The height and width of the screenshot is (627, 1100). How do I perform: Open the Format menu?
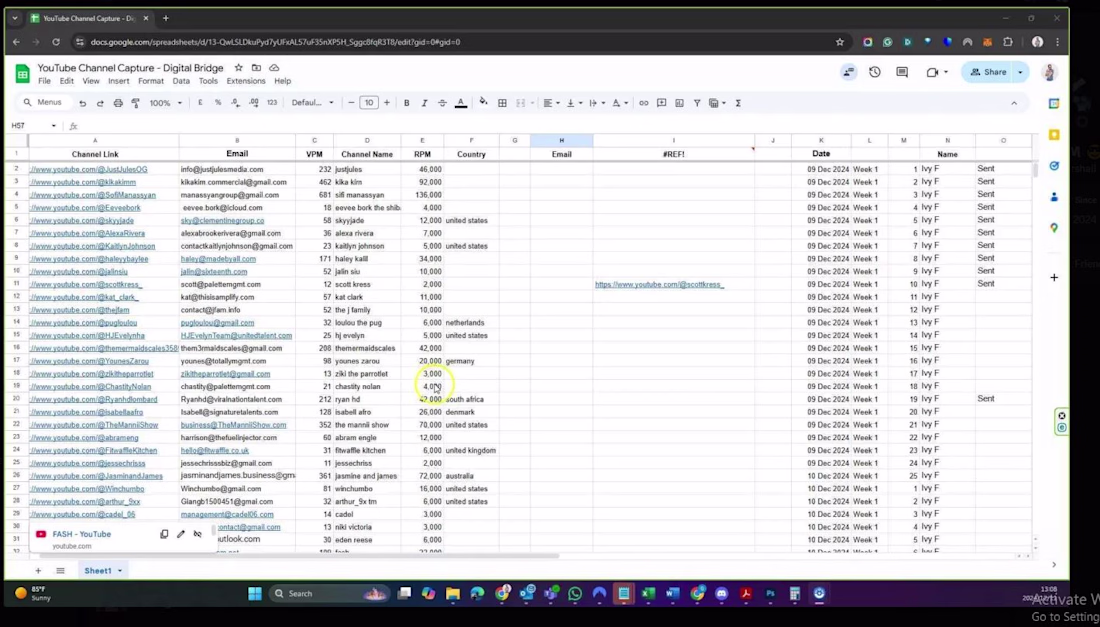pos(151,81)
